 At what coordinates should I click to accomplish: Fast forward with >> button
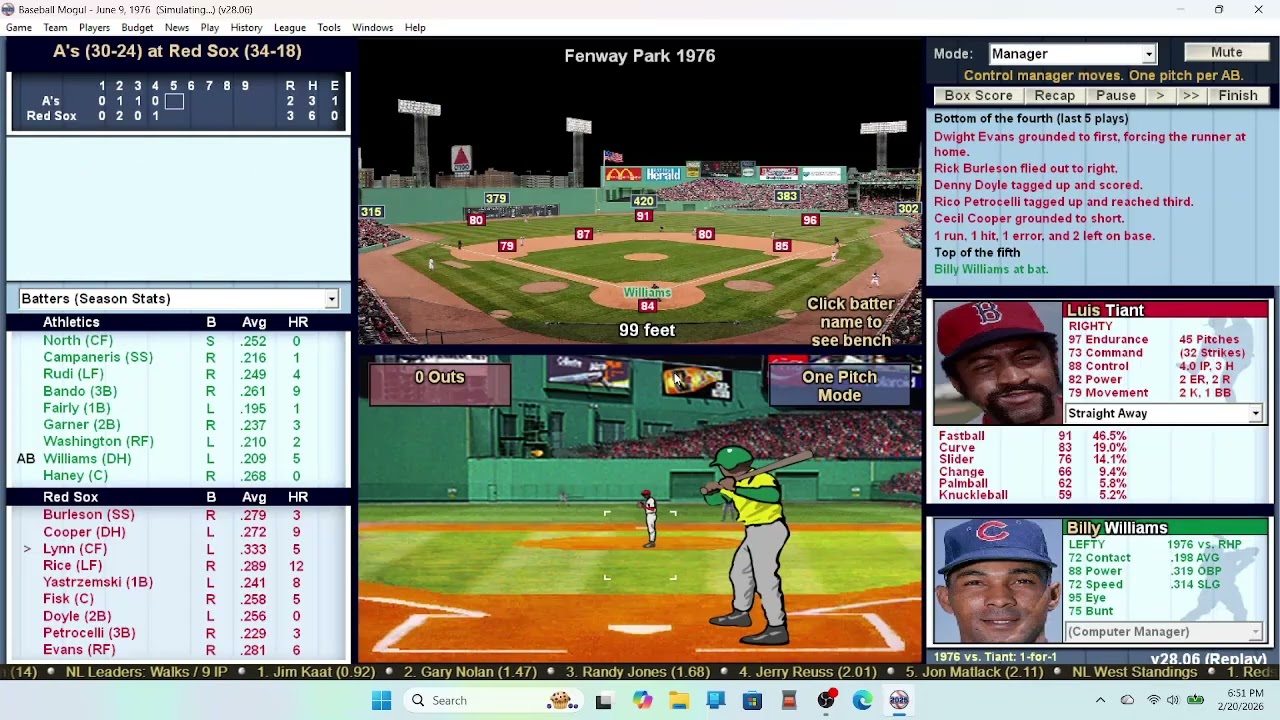pos(1190,96)
